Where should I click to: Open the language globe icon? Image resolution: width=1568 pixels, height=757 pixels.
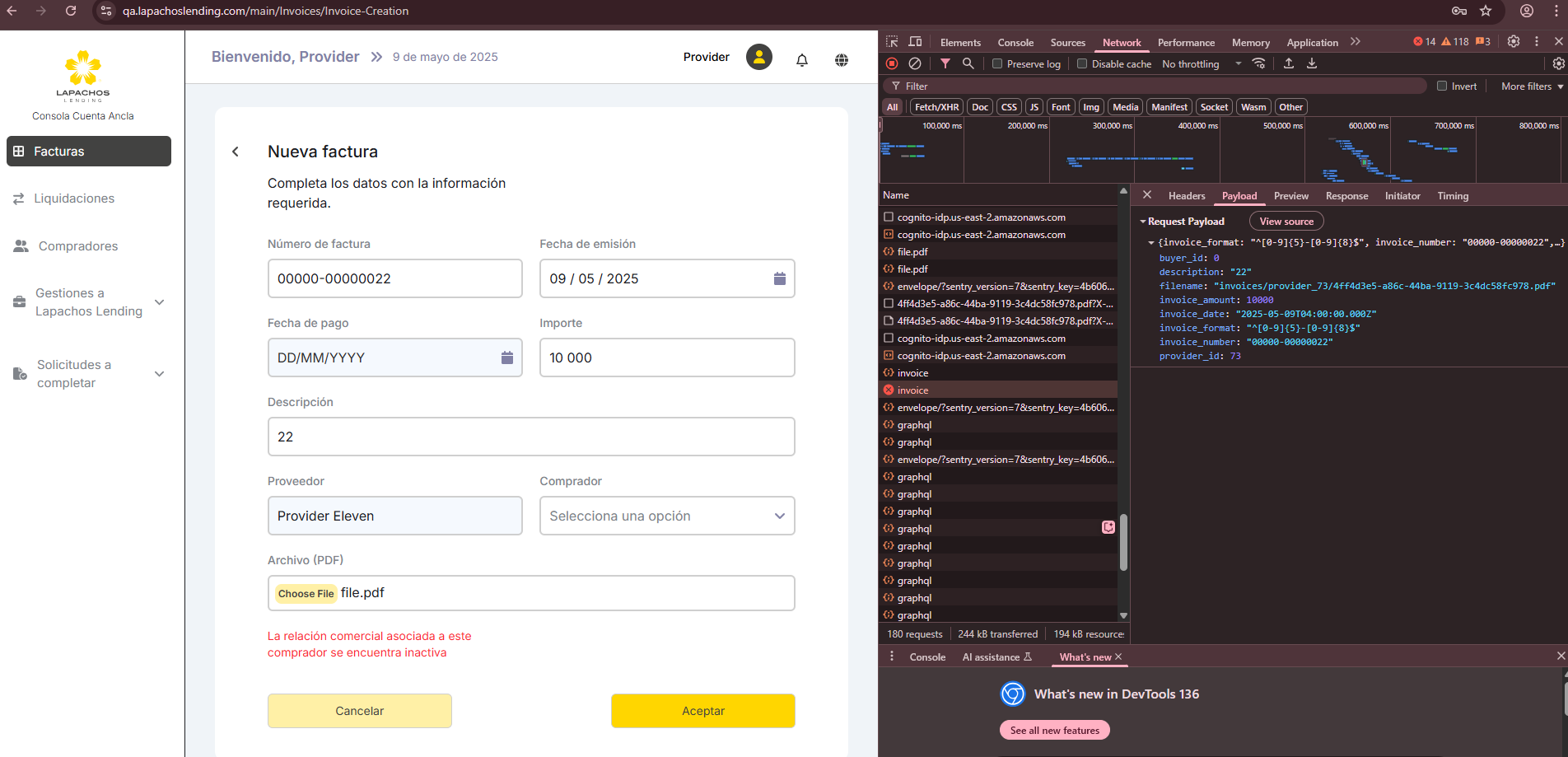(841, 59)
